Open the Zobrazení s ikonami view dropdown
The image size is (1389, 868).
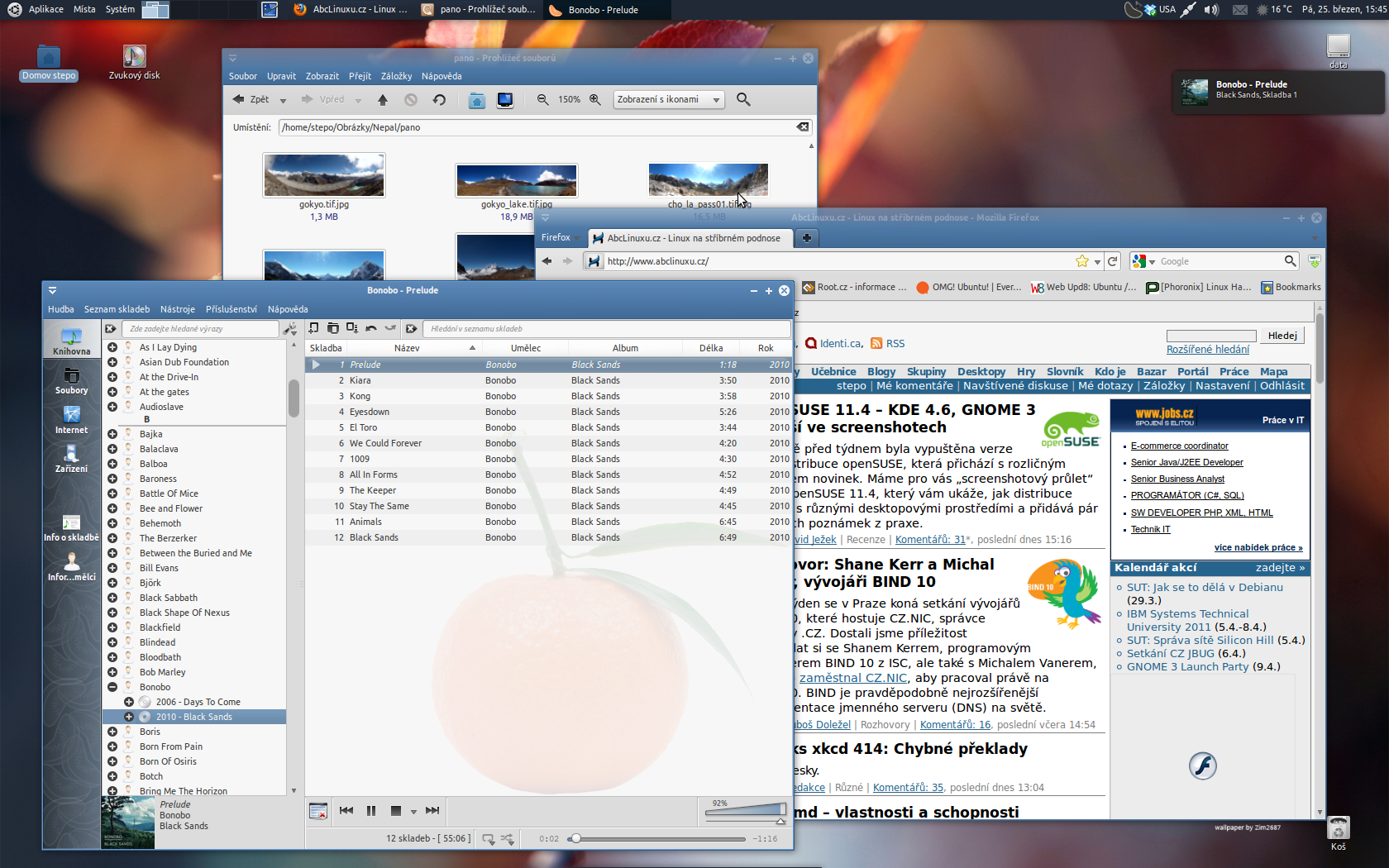(668, 99)
